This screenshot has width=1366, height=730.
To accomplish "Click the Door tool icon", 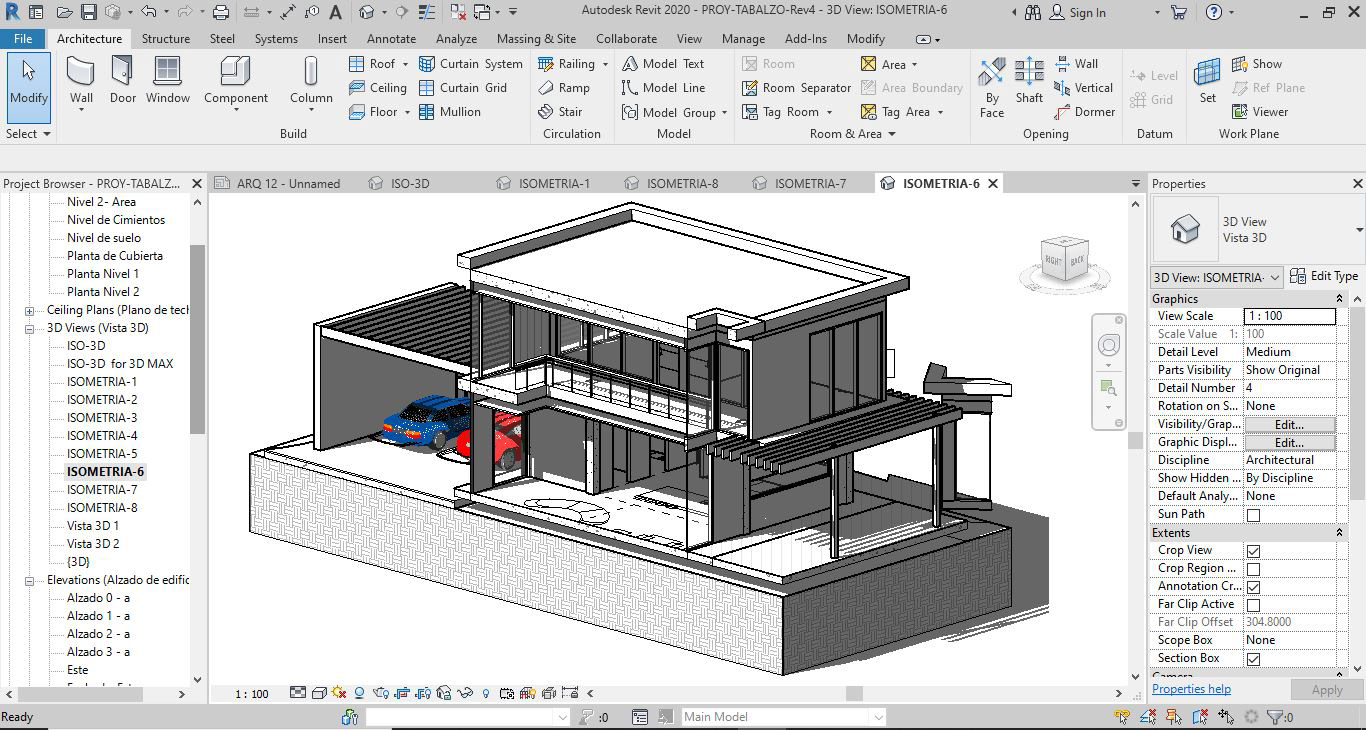I will click(x=123, y=80).
